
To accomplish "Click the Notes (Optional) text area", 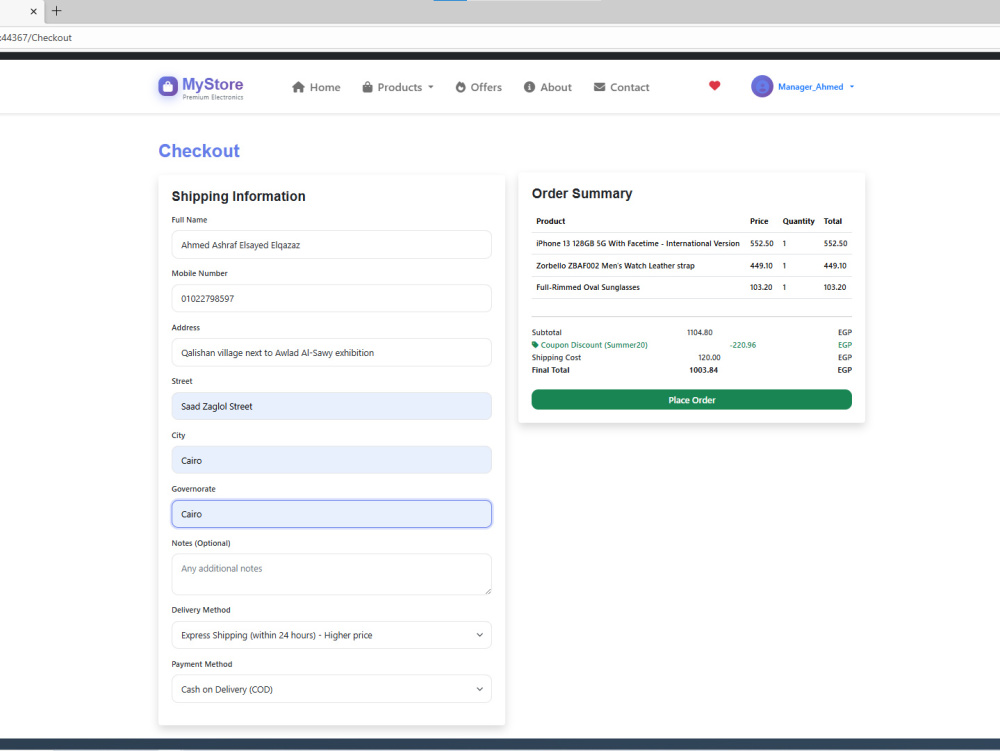I will (332, 574).
